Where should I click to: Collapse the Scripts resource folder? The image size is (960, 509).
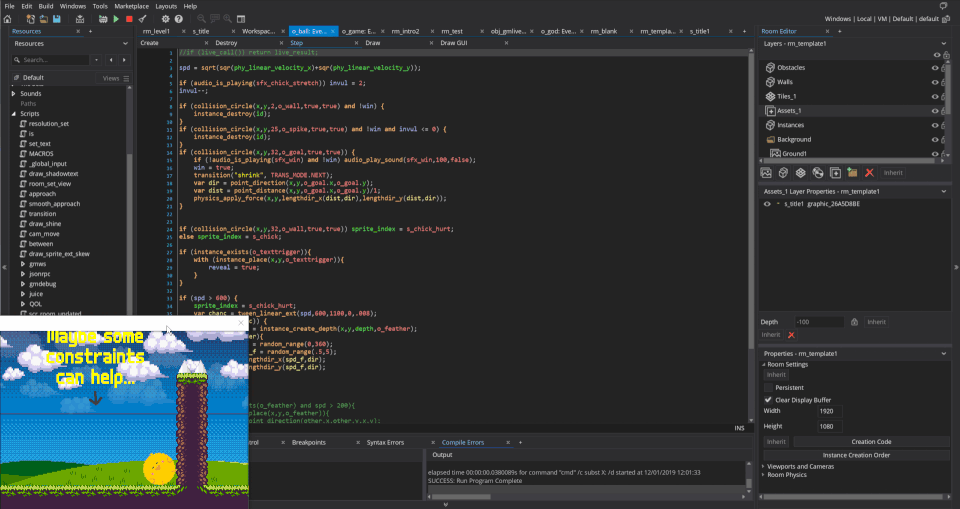click(13, 114)
